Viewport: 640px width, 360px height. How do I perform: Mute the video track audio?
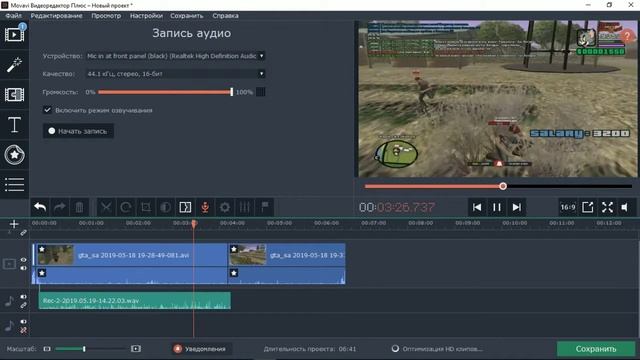(23, 268)
